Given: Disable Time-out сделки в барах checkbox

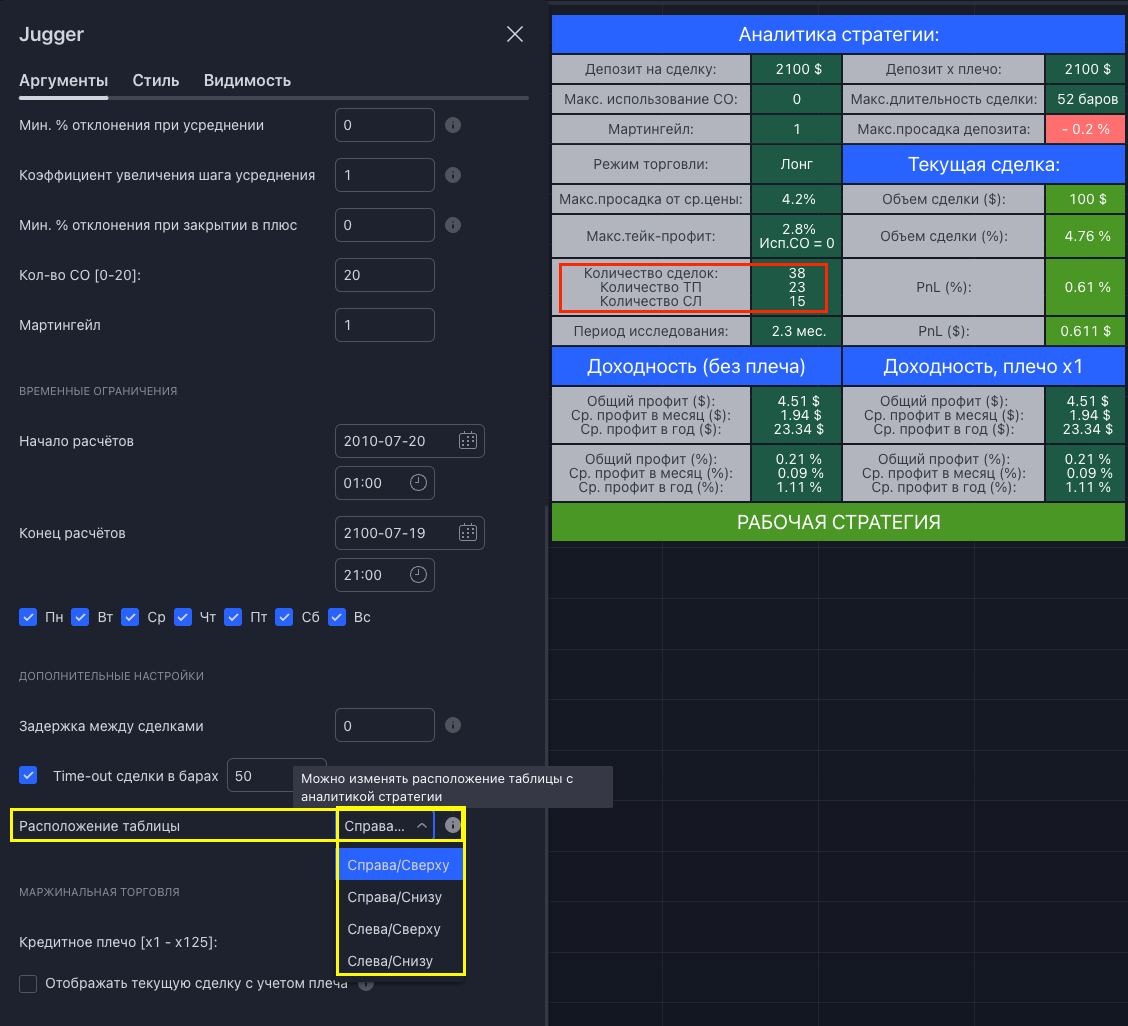Looking at the screenshot, I should click(x=28, y=775).
